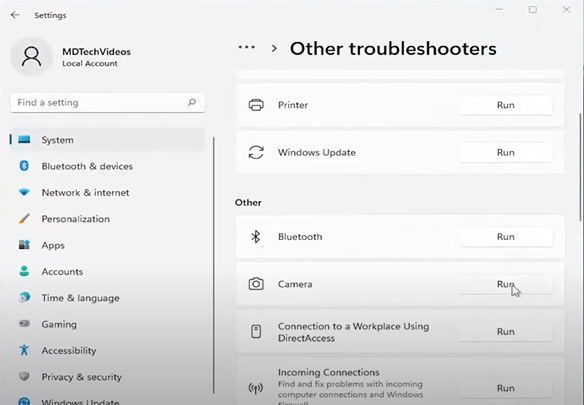The image size is (584, 405).
Task: Click the Camera row label
Action: coord(295,284)
